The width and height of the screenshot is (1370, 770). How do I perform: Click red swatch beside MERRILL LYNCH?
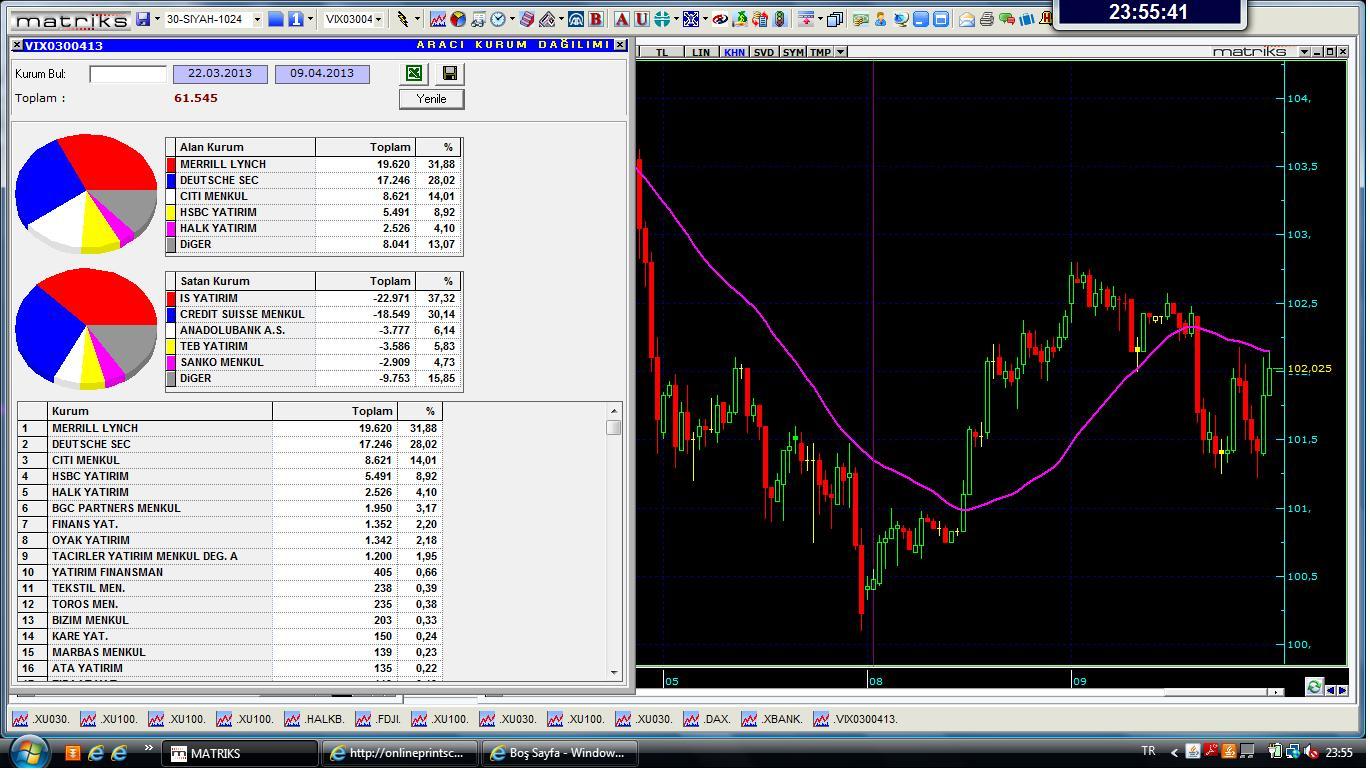(171, 164)
